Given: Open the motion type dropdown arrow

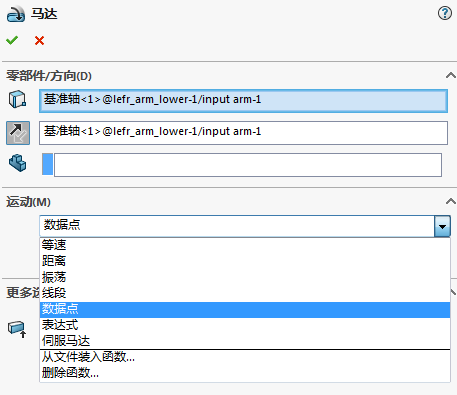Looking at the screenshot, I should 442,226.
